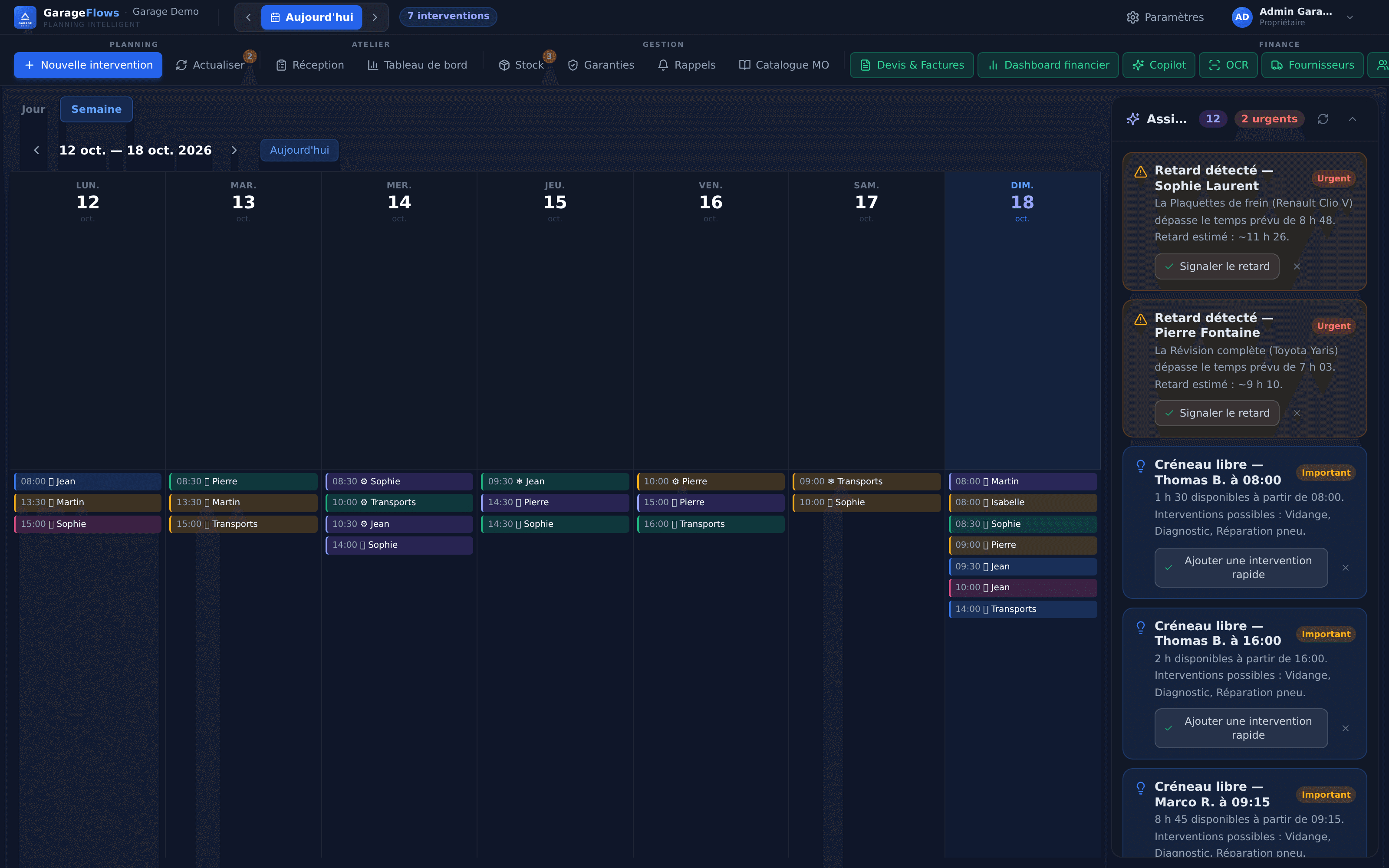Dismiss the Pierre Fontaine delay alert
1389x868 pixels.
point(1297,413)
